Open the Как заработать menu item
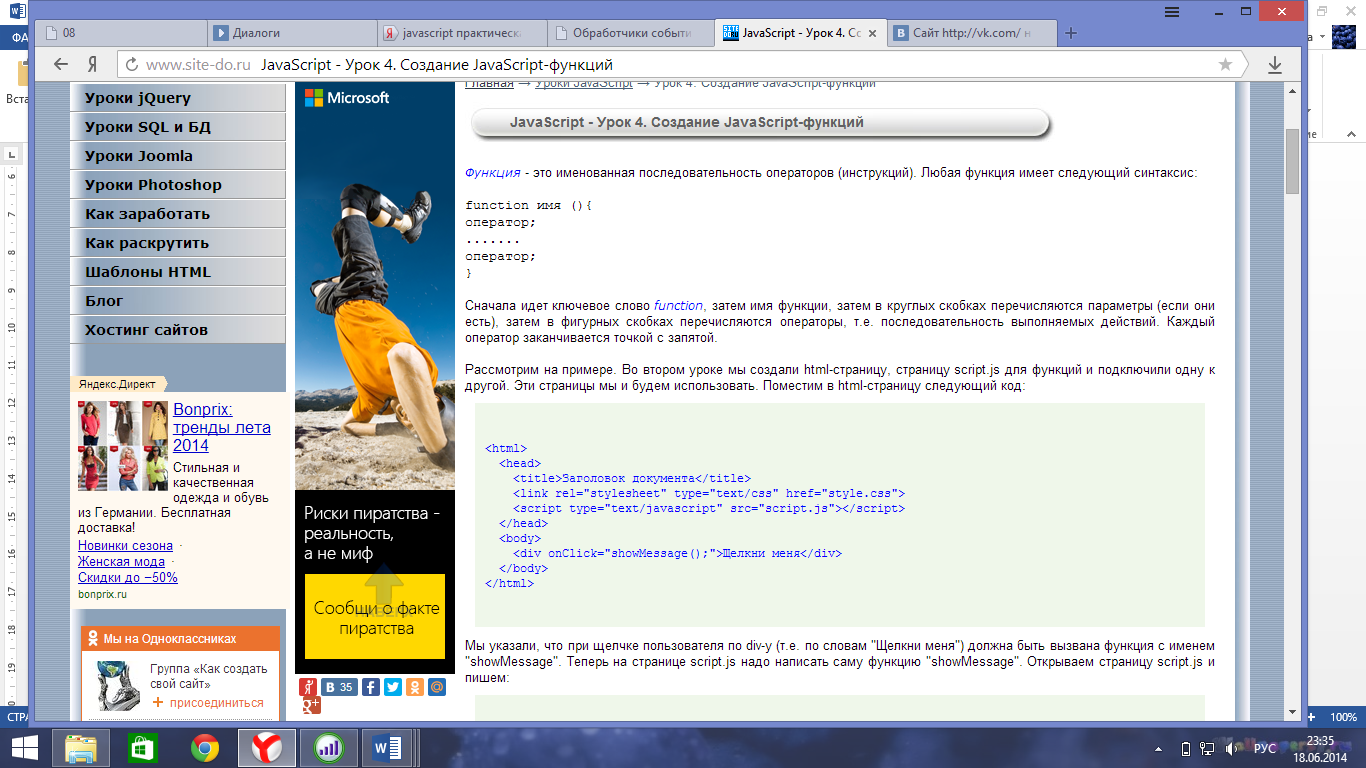1366x768 pixels. tap(177, 214)
